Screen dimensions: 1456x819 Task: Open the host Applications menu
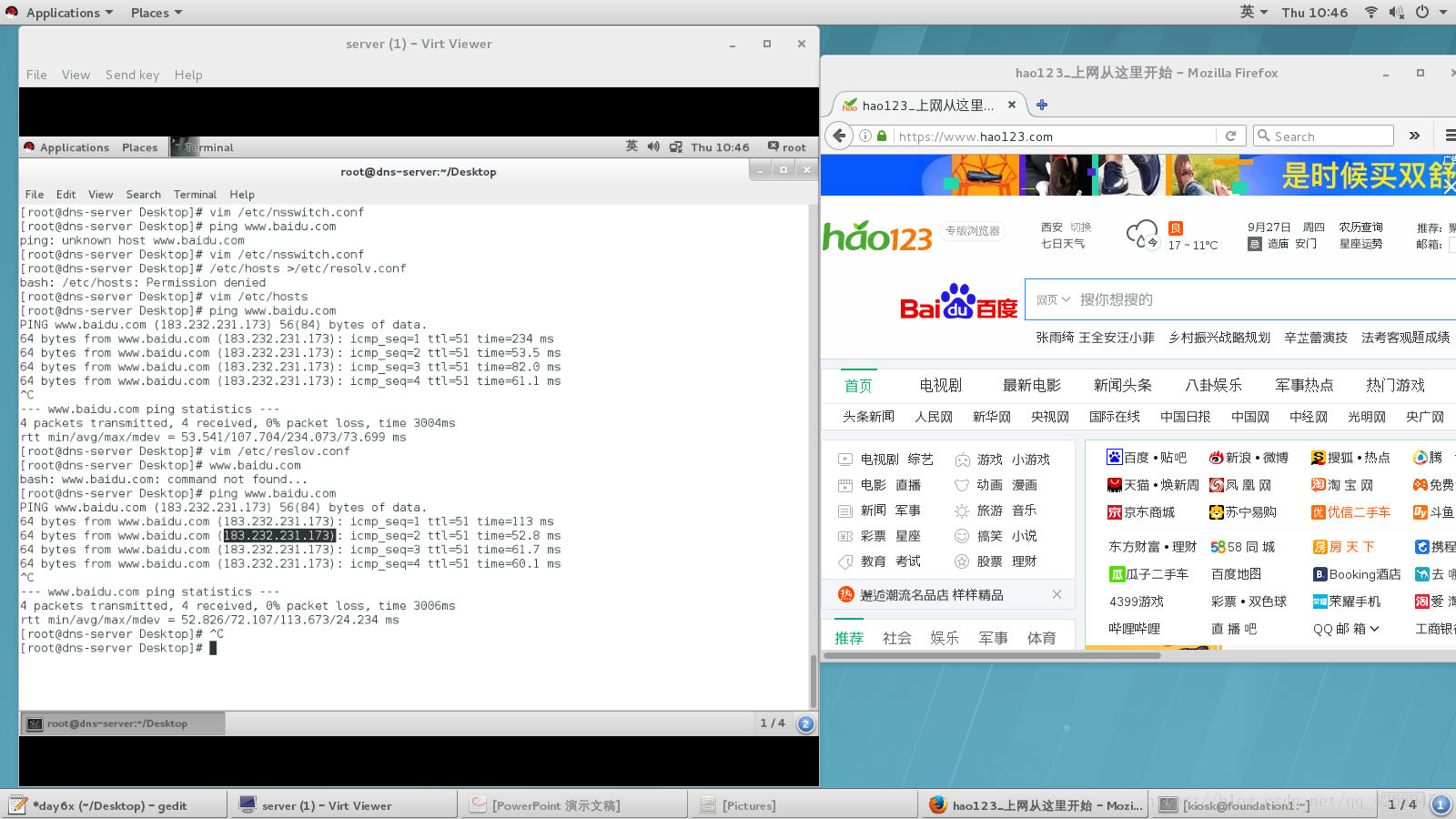(x=60, y=12)
